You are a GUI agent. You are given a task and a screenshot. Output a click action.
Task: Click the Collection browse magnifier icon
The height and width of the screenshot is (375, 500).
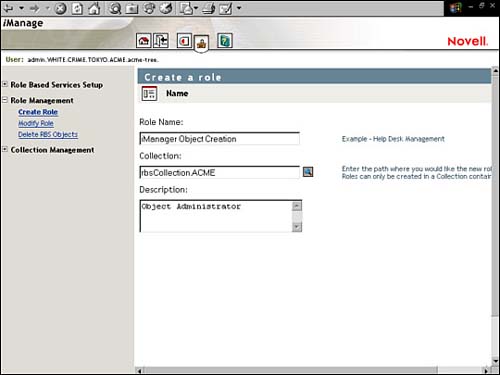pos(308,172)
